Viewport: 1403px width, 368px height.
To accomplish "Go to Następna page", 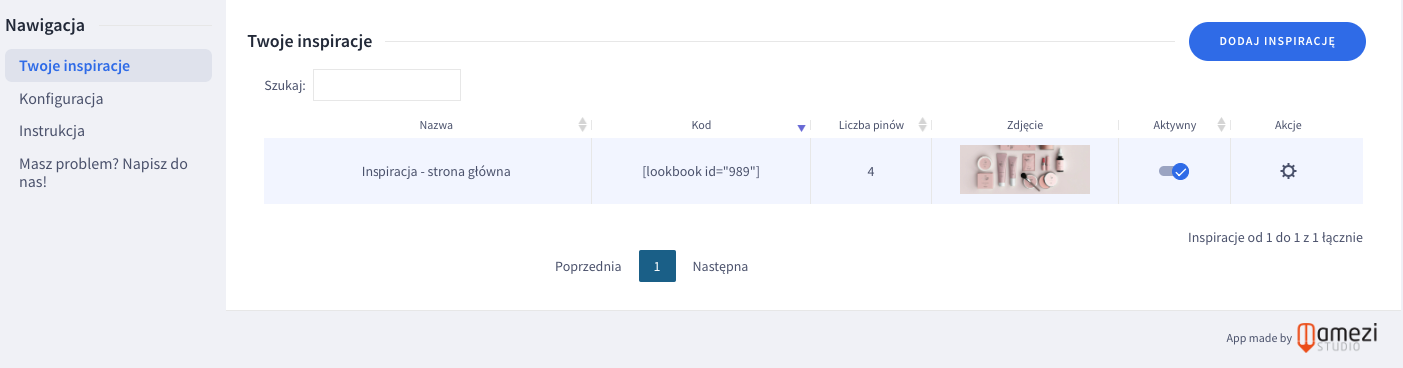I will tap(720, 267).
